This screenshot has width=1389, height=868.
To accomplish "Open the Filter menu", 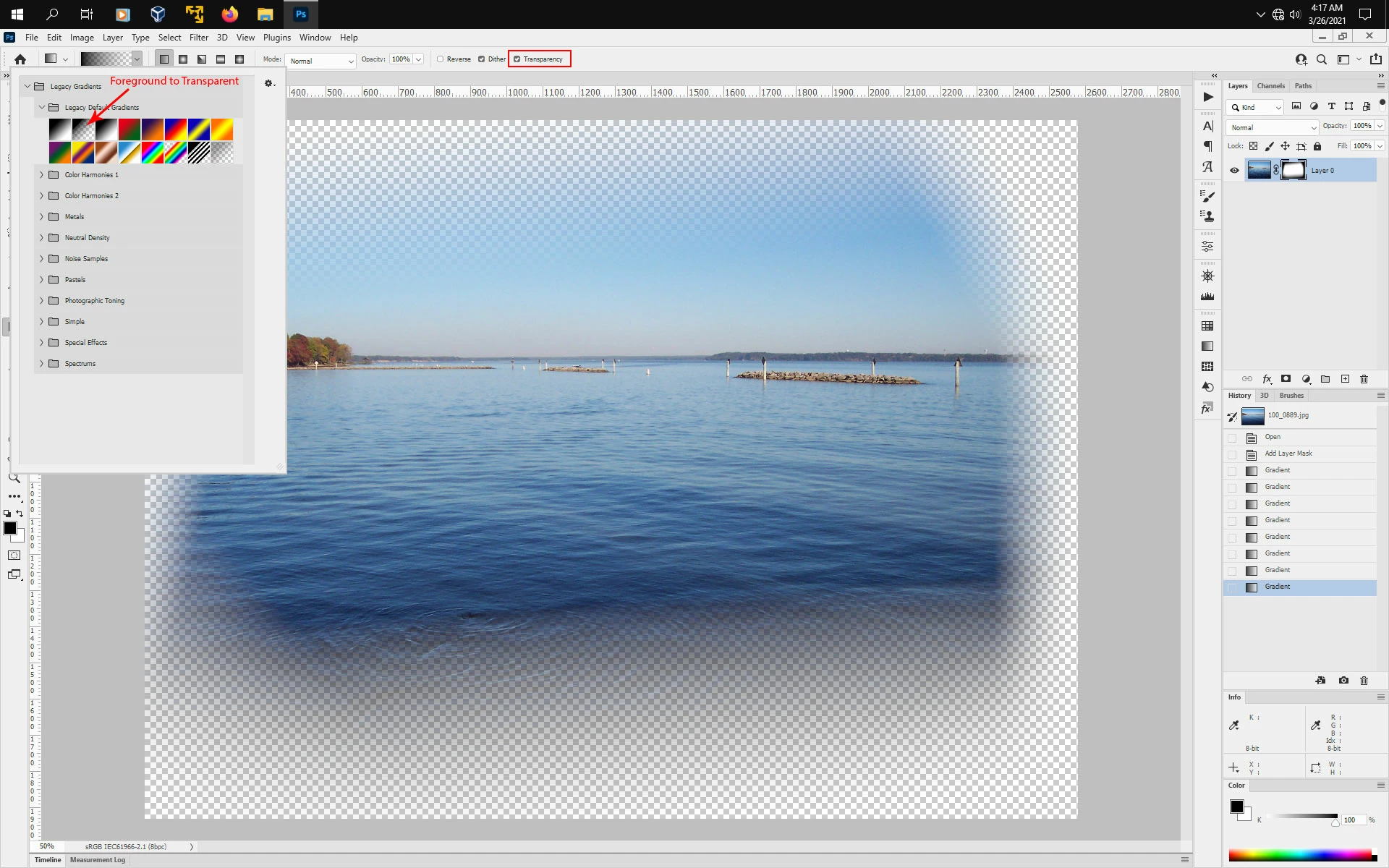I will pos(198,38).
